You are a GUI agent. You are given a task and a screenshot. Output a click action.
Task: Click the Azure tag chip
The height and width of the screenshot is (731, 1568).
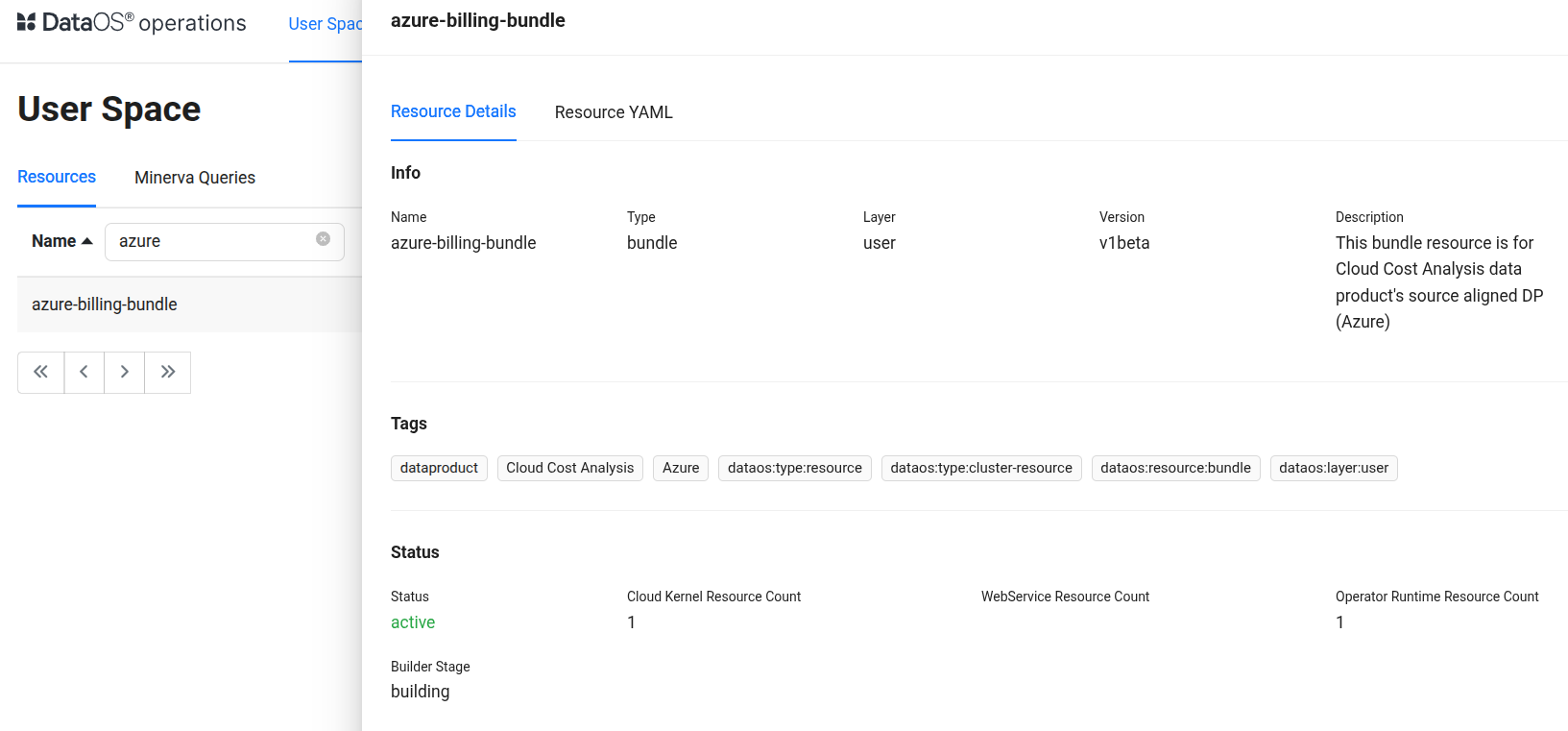tap(681, 468)
